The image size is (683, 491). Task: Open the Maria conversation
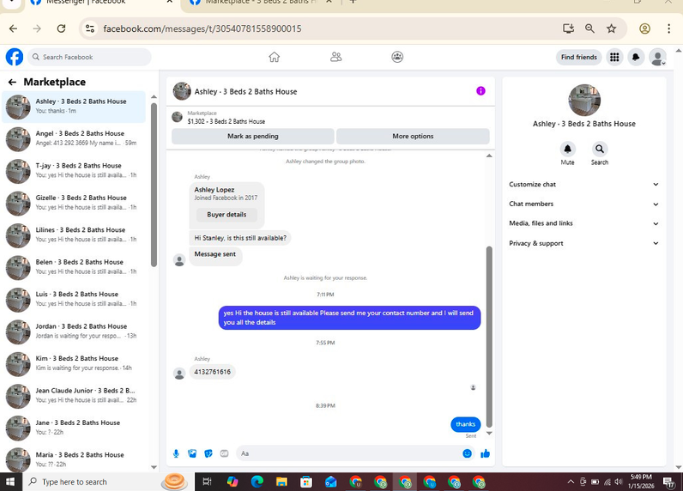[x=74, y=460]
